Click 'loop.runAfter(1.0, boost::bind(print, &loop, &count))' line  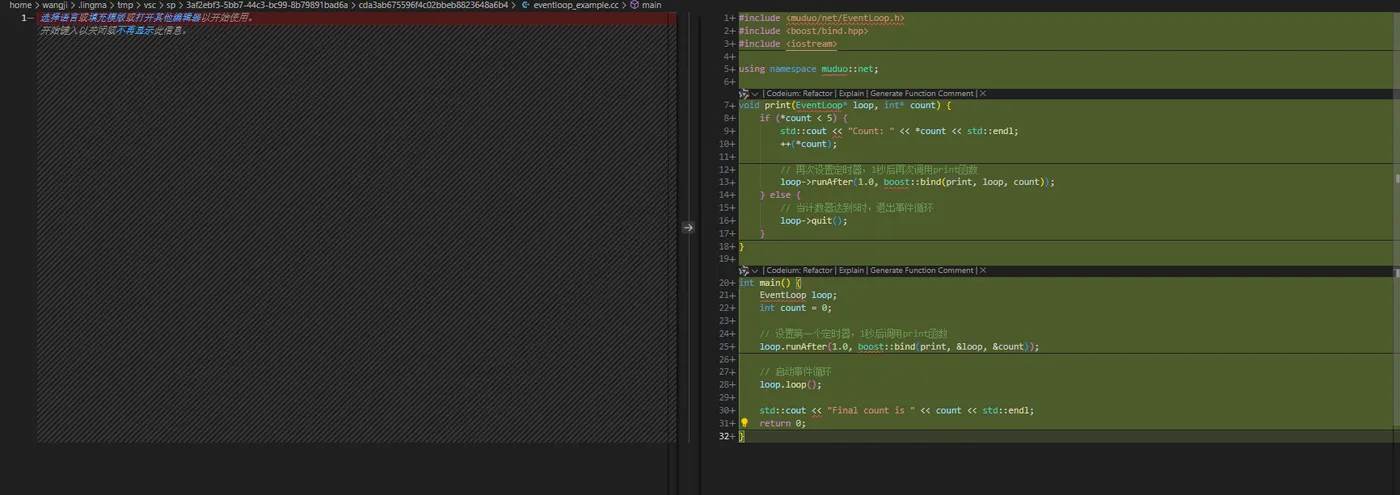[x=899, y=347]
